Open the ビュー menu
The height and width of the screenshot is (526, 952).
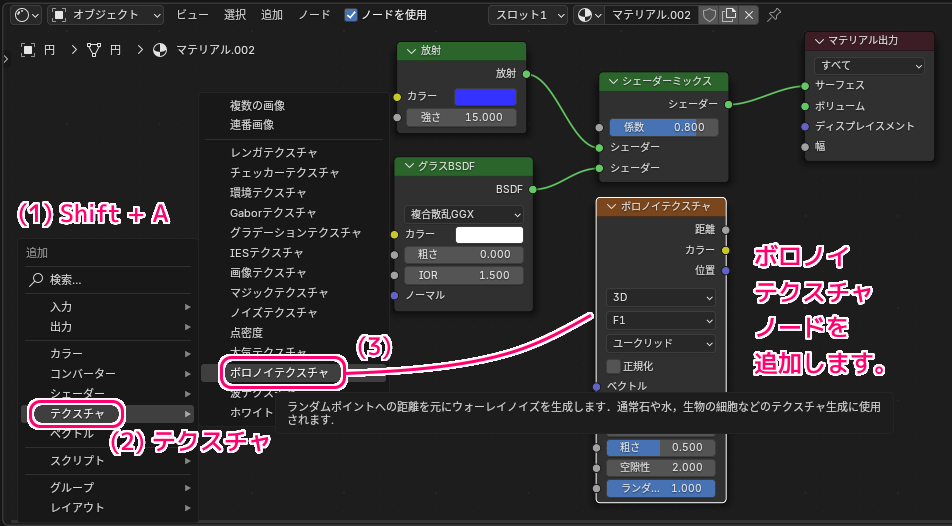192,15
